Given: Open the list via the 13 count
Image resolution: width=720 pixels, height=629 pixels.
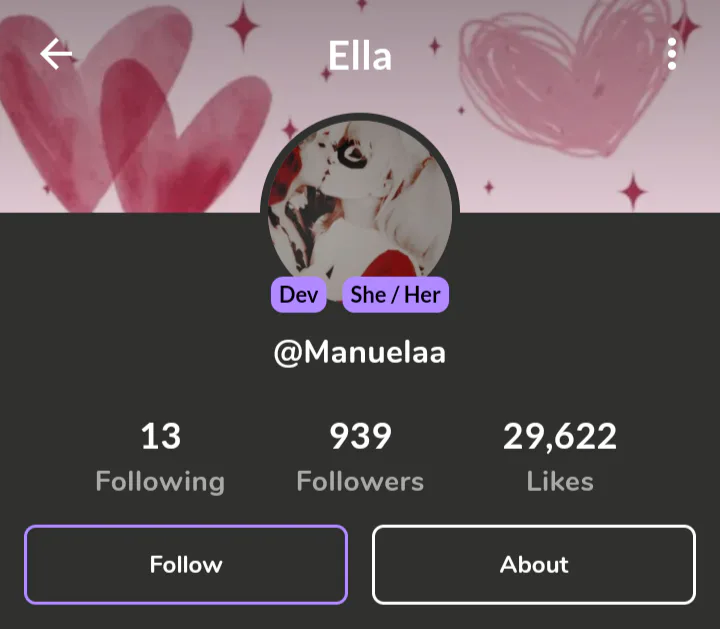Looking at the screenshot, I should point(161,436).
